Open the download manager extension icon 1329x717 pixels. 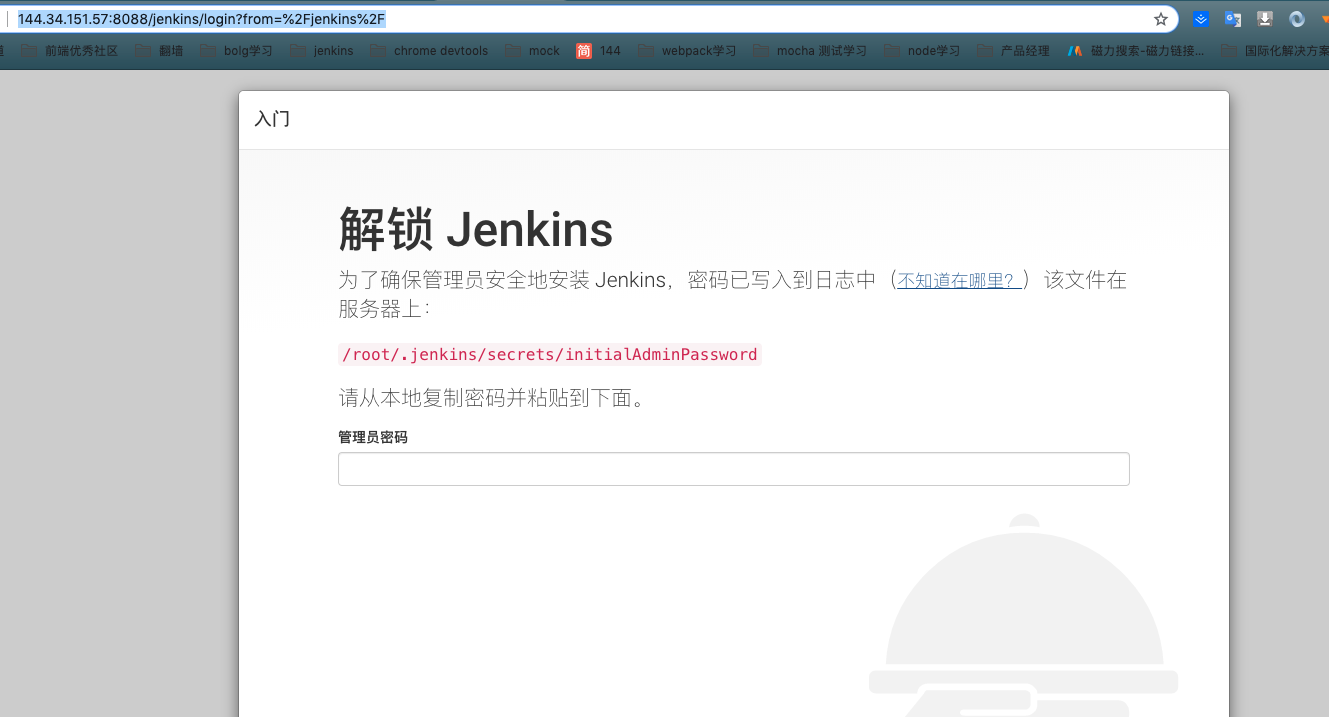(x=1265, y=18)
